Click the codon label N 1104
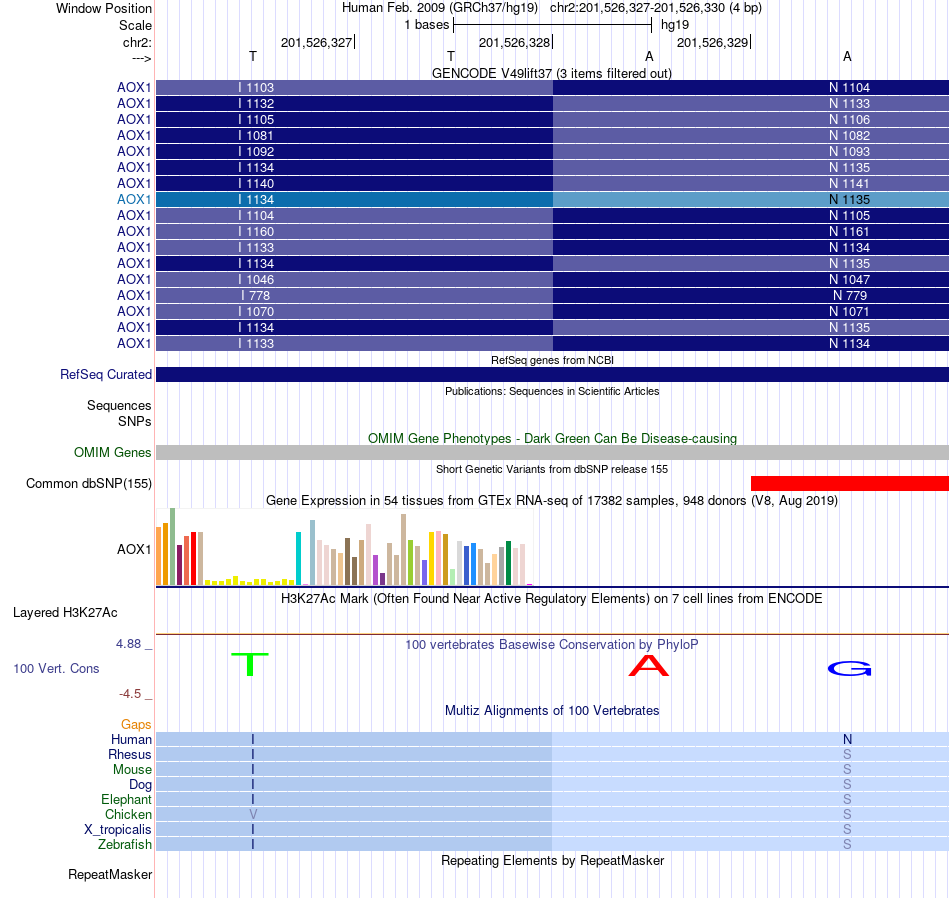950x898 pixels. [x=849, y=87]
